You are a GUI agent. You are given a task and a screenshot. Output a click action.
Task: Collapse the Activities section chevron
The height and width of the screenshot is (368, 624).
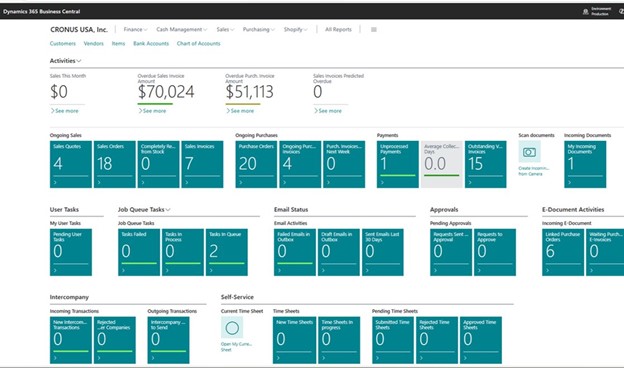(x=79, y=61)
